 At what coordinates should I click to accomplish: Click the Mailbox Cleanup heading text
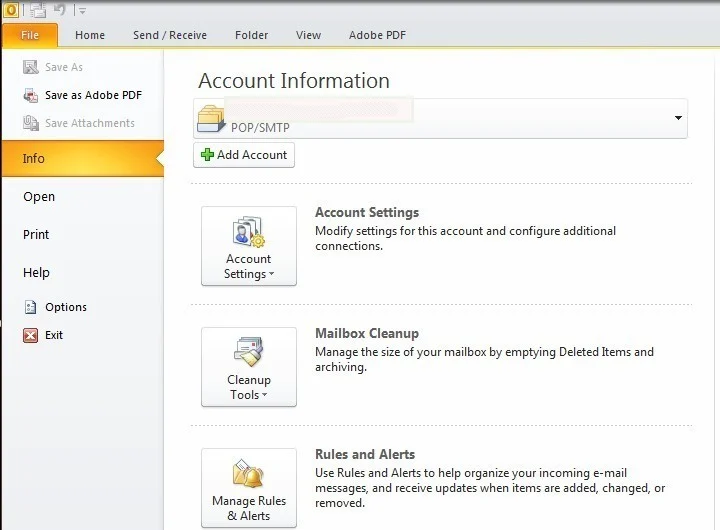click(x=367, y=333)
